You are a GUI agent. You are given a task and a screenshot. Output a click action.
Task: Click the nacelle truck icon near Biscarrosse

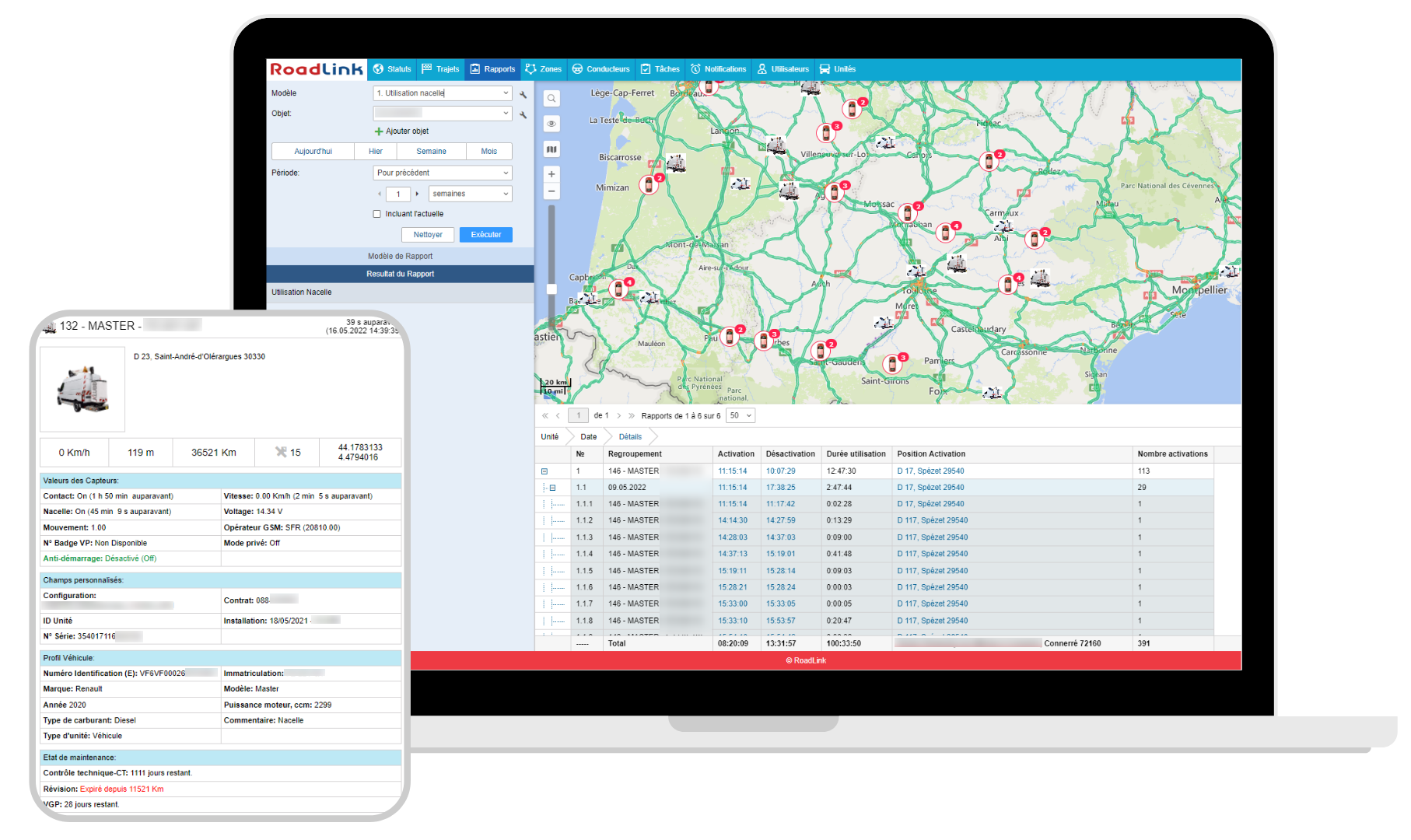(676, 163)
